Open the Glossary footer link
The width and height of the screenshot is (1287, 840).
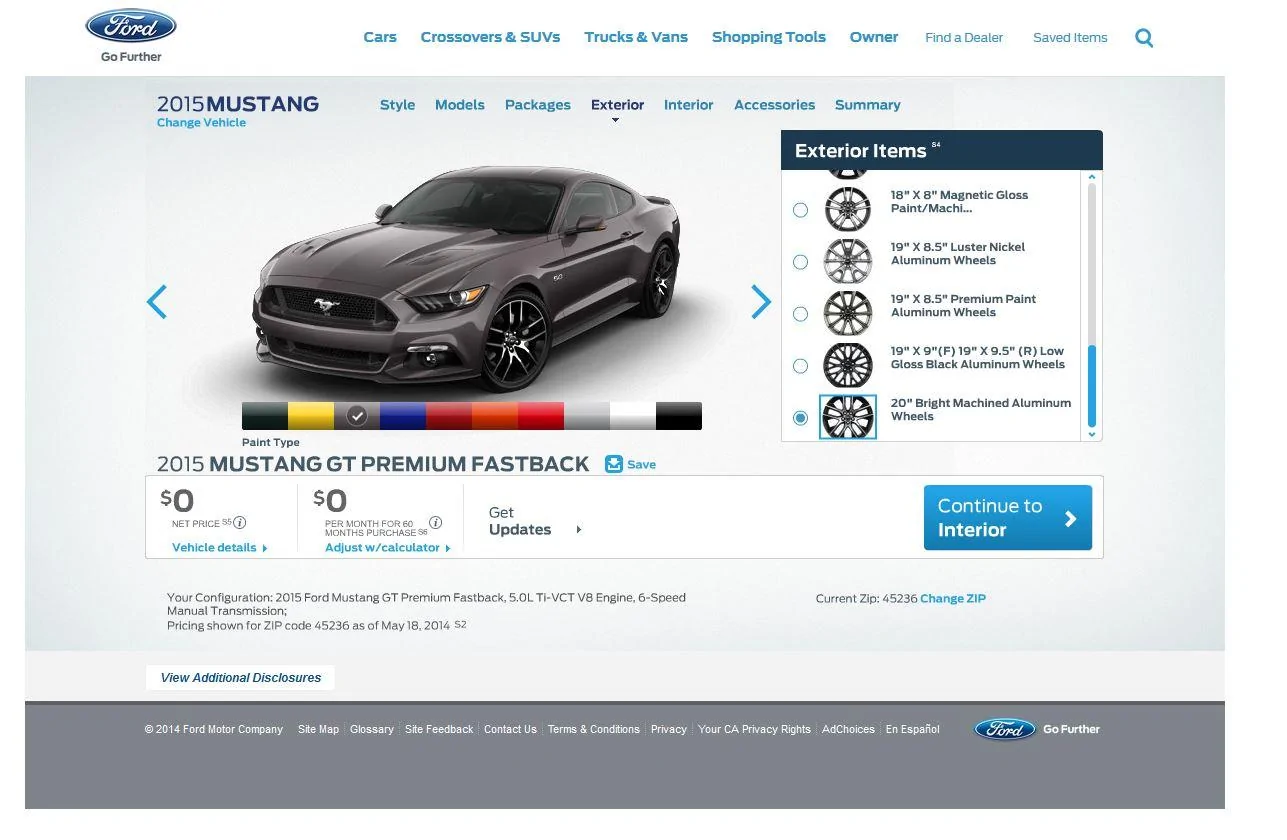(x=372, y=730)
